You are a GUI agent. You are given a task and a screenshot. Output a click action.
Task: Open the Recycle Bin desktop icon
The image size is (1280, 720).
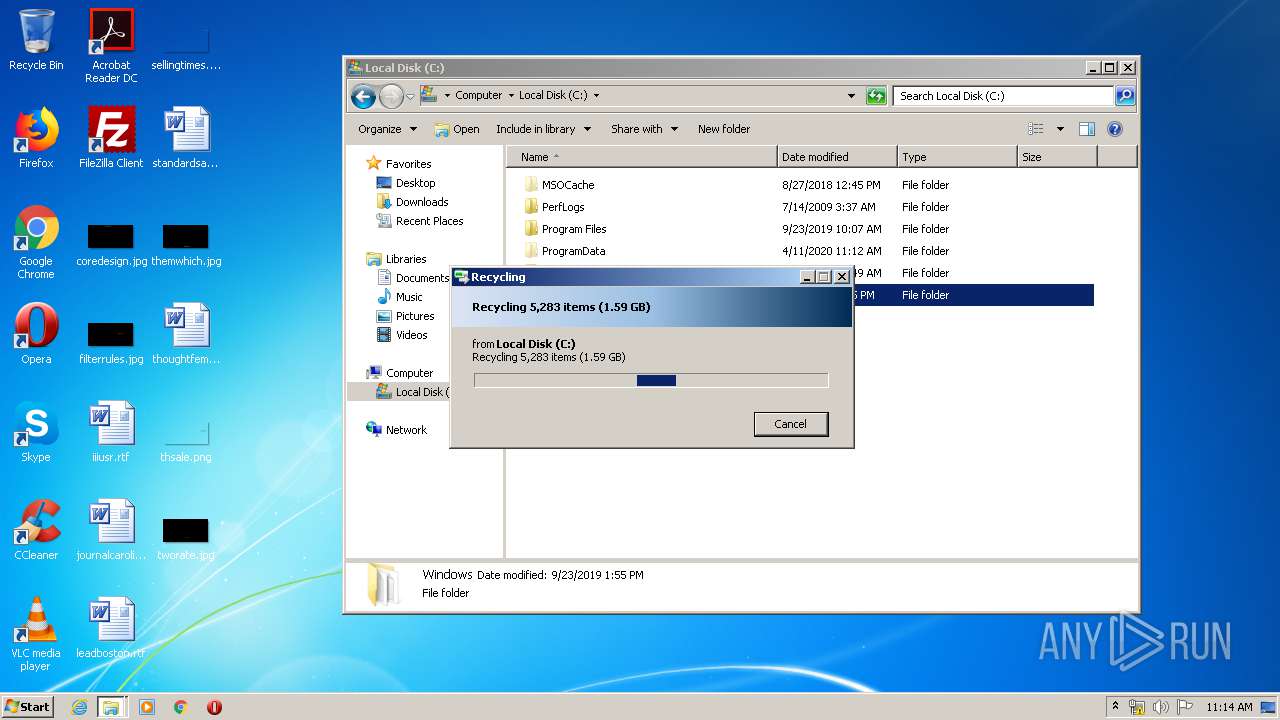36,40
